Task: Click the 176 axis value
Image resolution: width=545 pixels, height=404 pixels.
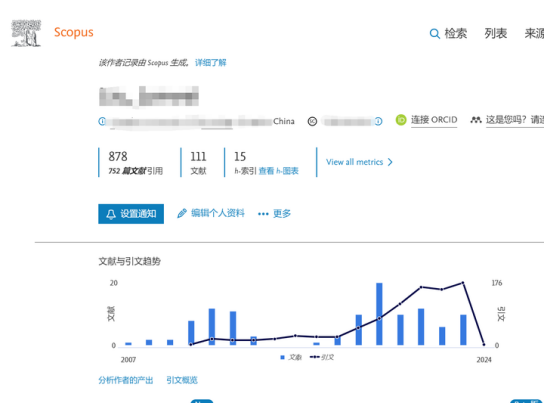Action: (x=497, y=283)
